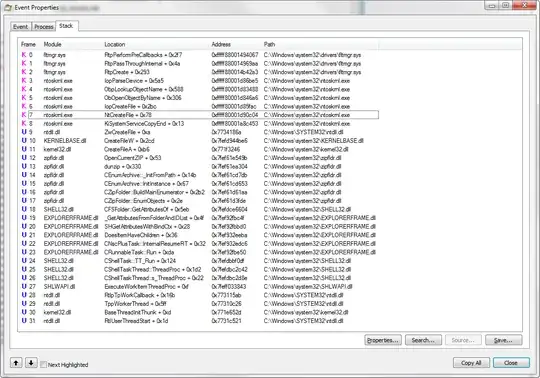Select the CRunnableTask::Run location
This screenshot has width=540, height=378.
139,252
